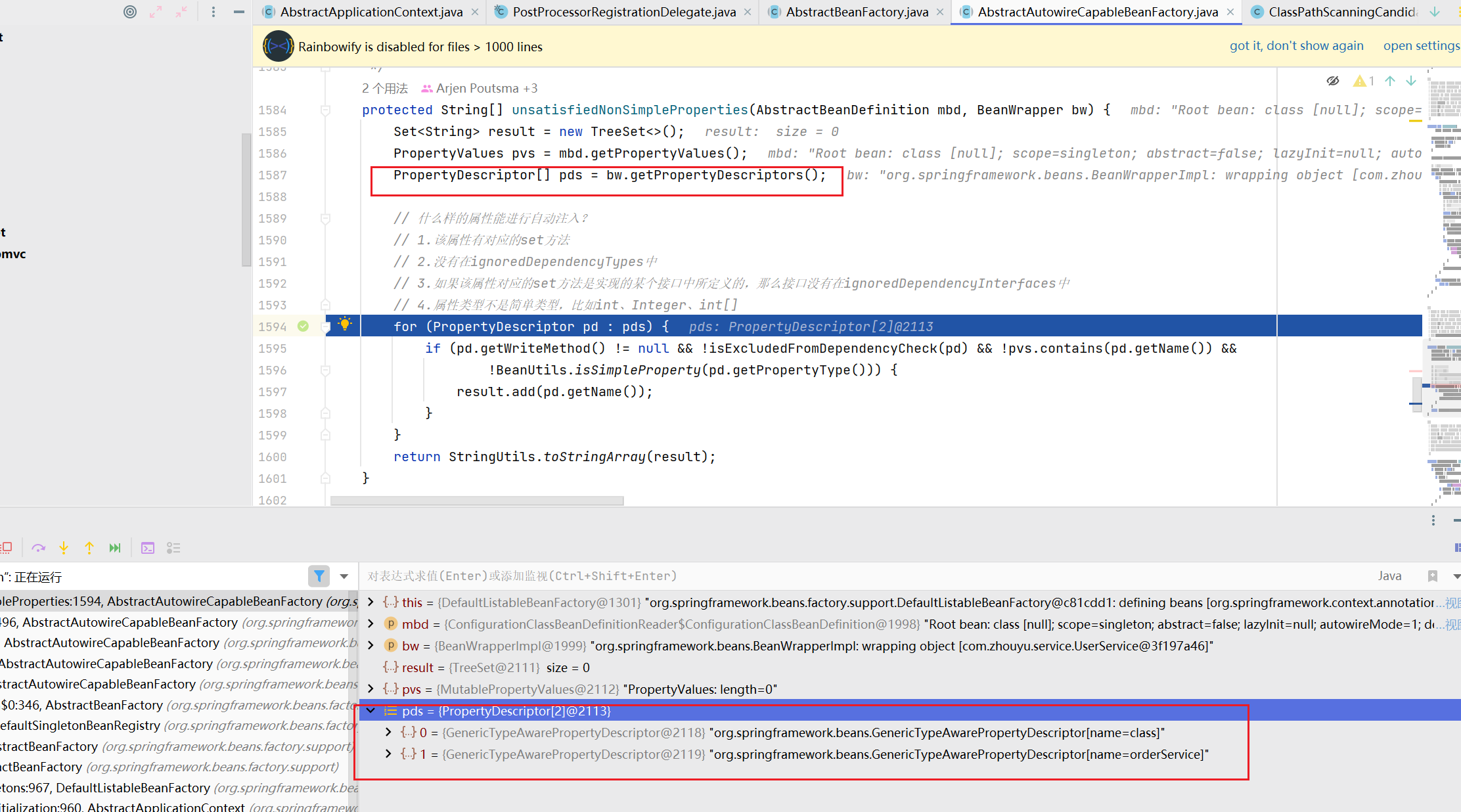Screen dimensions: 1461x812
Task: Click the yellow Step Out arrow
Action: tap(89, 548)
